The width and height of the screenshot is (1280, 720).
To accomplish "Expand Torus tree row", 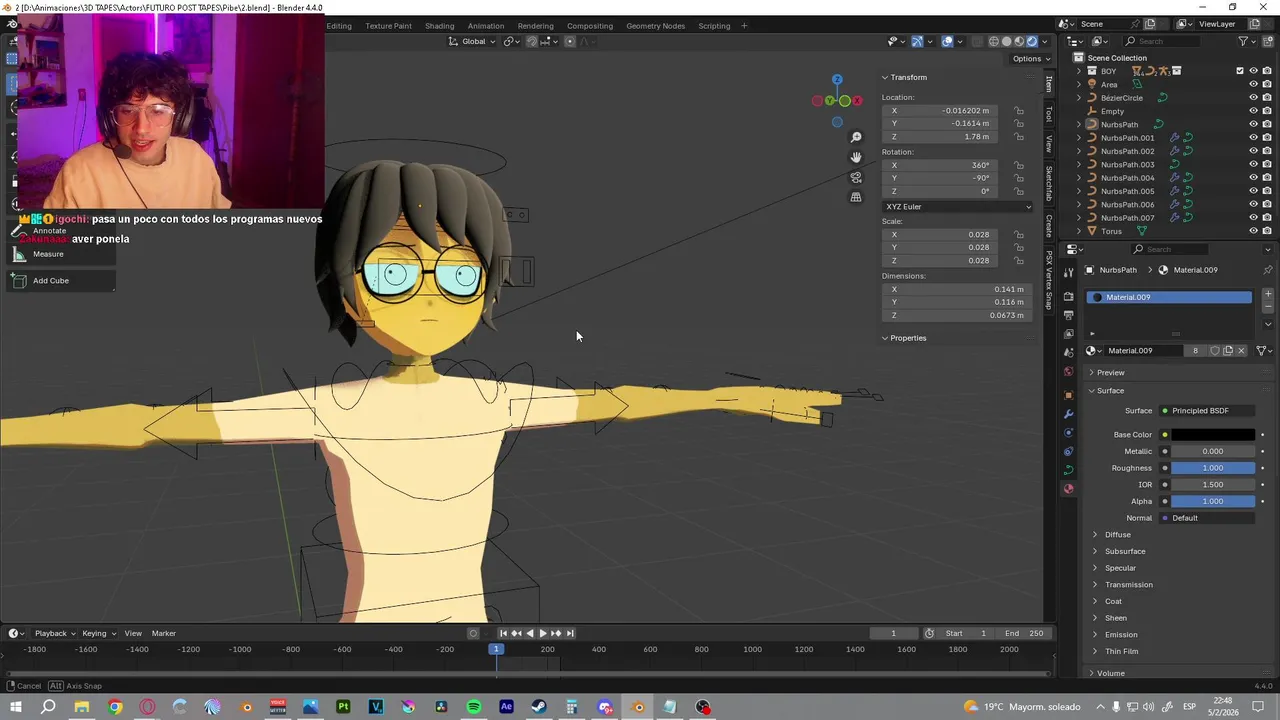I will (1079, 231).
